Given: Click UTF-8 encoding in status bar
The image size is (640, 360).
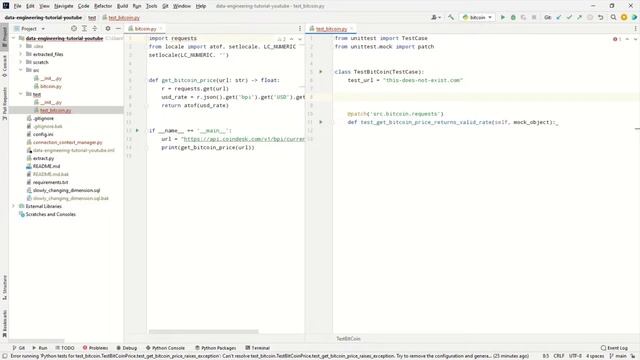Looking at the screenshot, I should [575, 356].
